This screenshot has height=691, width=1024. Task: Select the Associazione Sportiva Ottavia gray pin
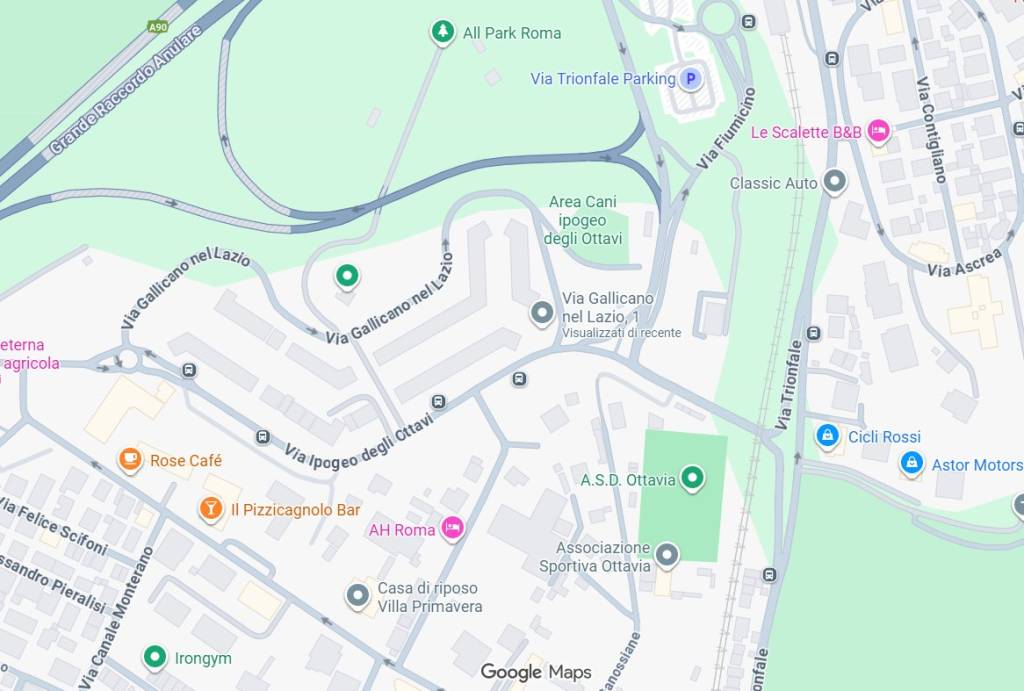(667, 554)
